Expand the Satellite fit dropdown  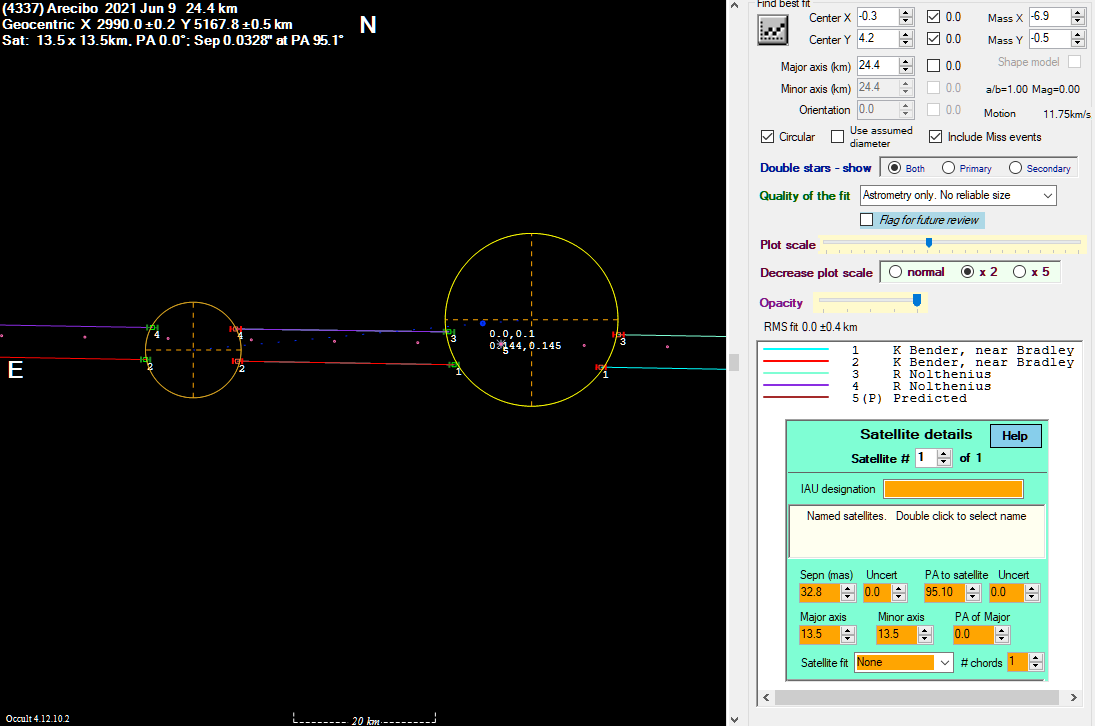click(x=903, y=662)
